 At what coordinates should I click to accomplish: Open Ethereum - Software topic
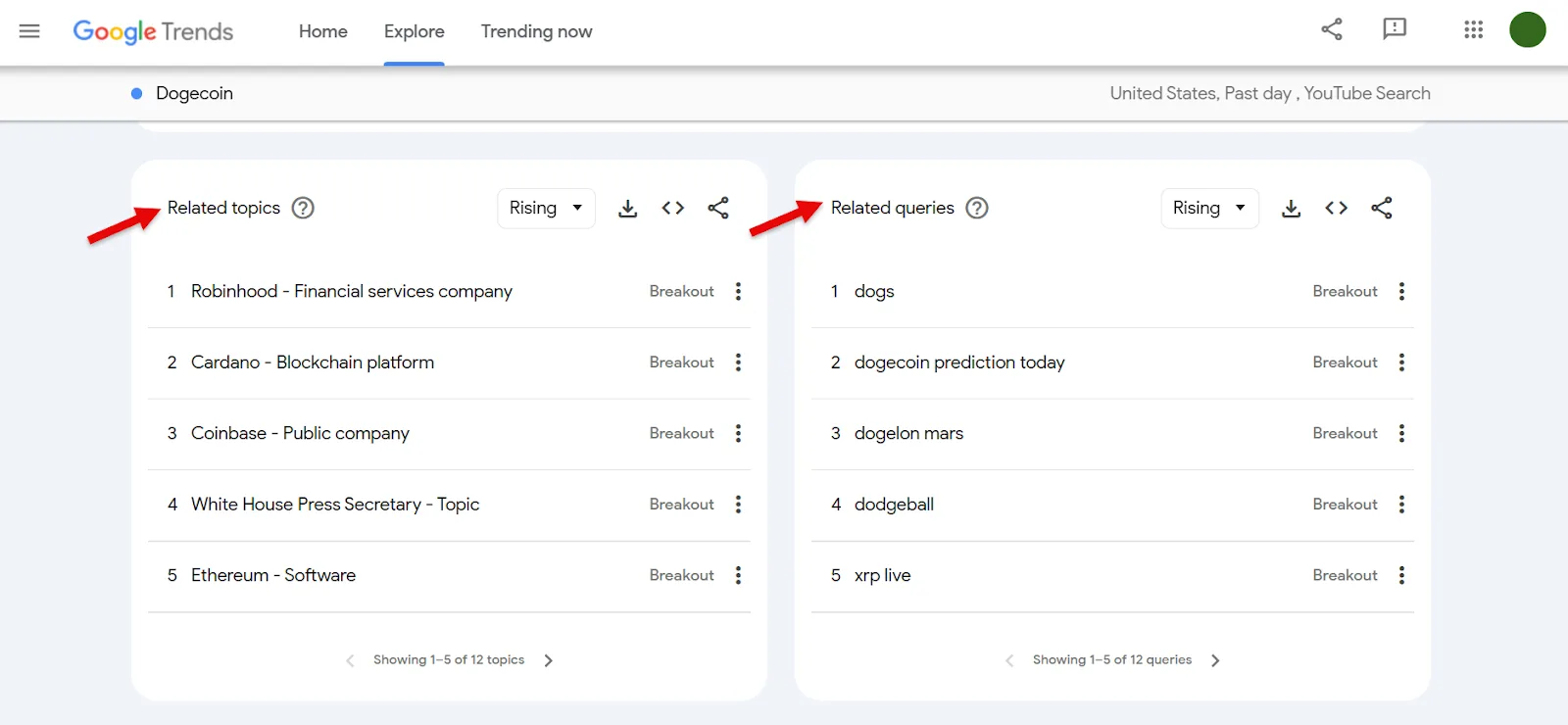pyautogui.click(x=273, y=575)
